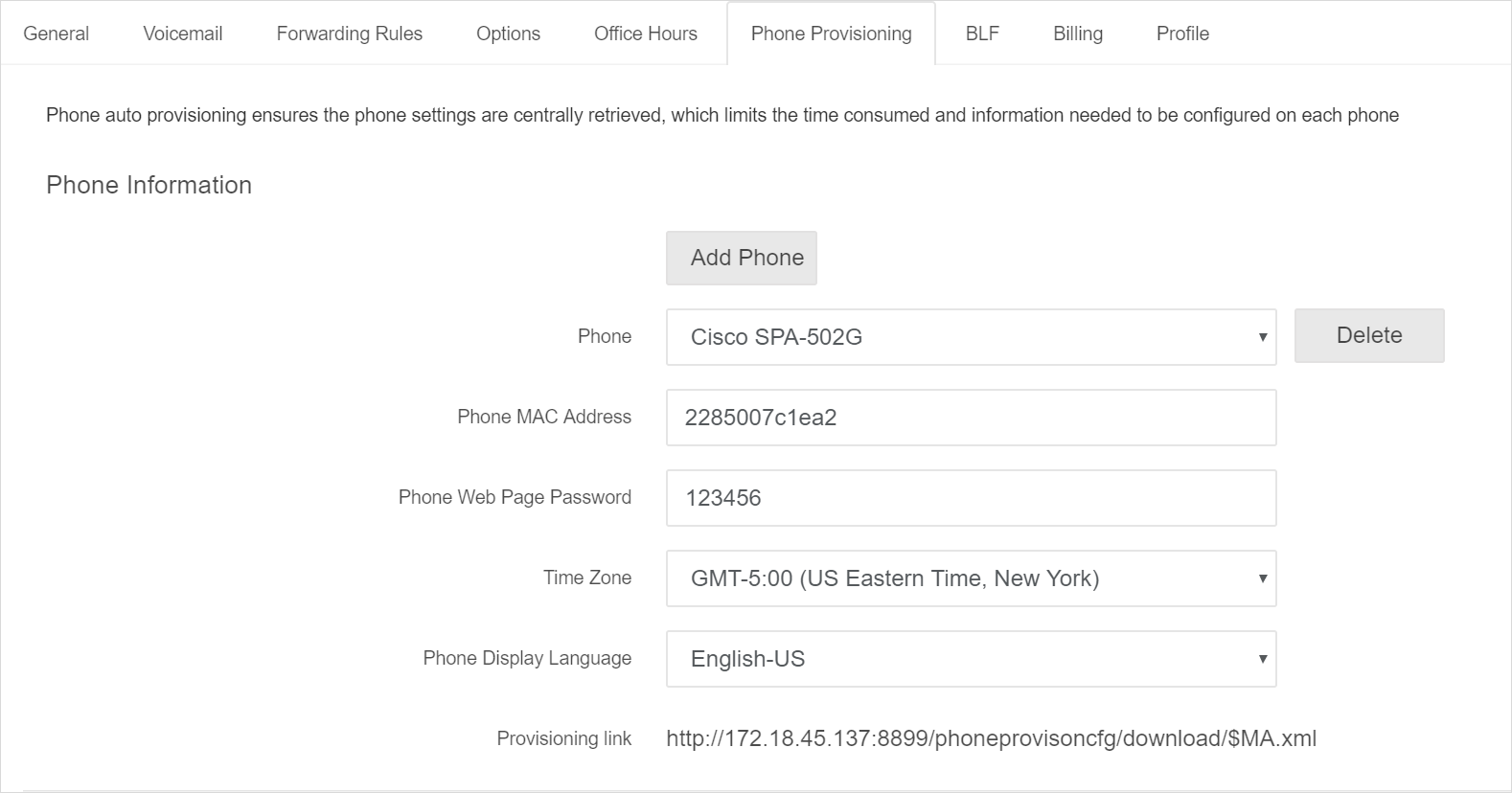Go to the Profile tab
This screenshot has height=793, width=1512.
tap(1182, 34)
